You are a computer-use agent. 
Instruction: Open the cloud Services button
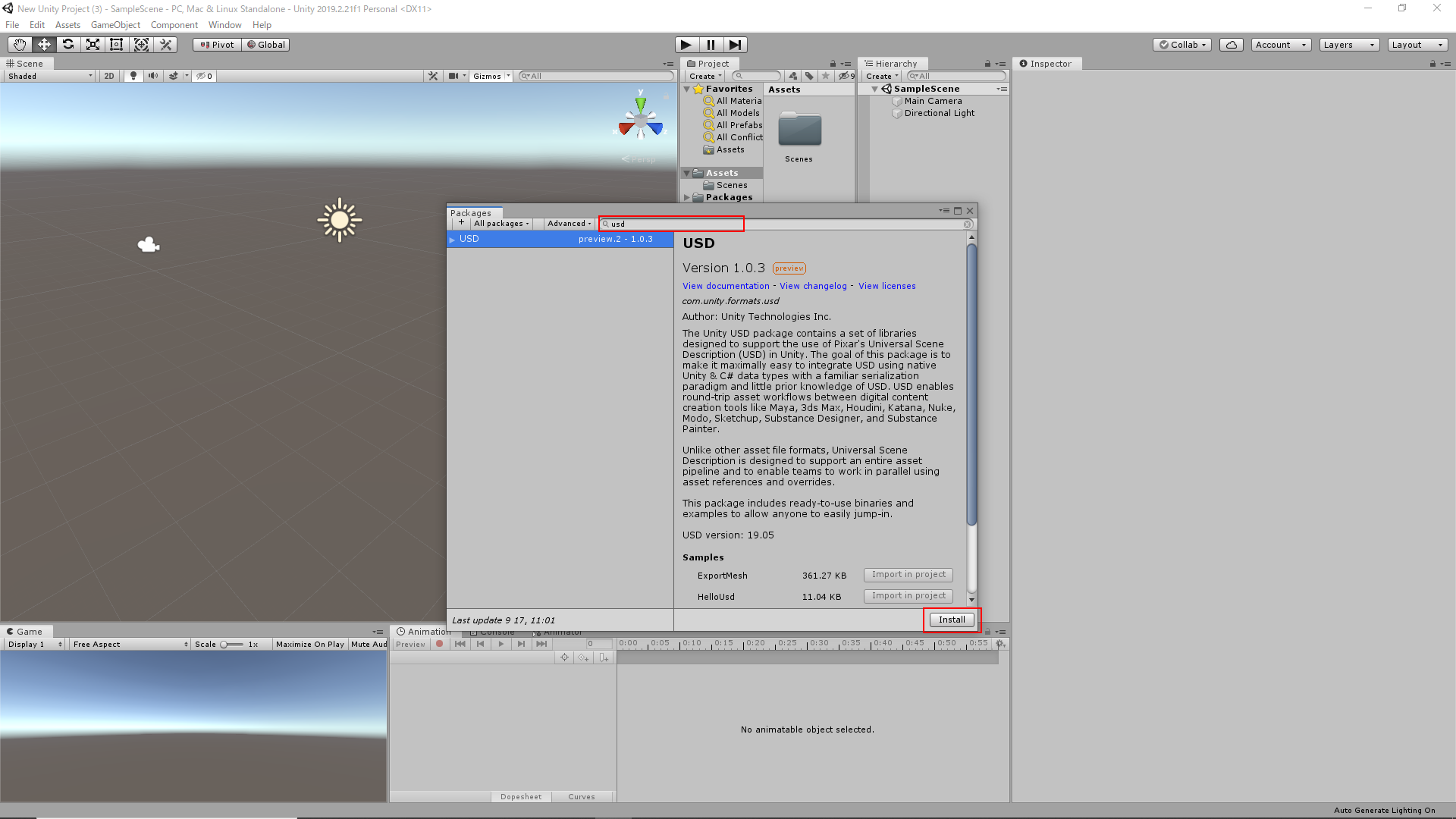1232,45
